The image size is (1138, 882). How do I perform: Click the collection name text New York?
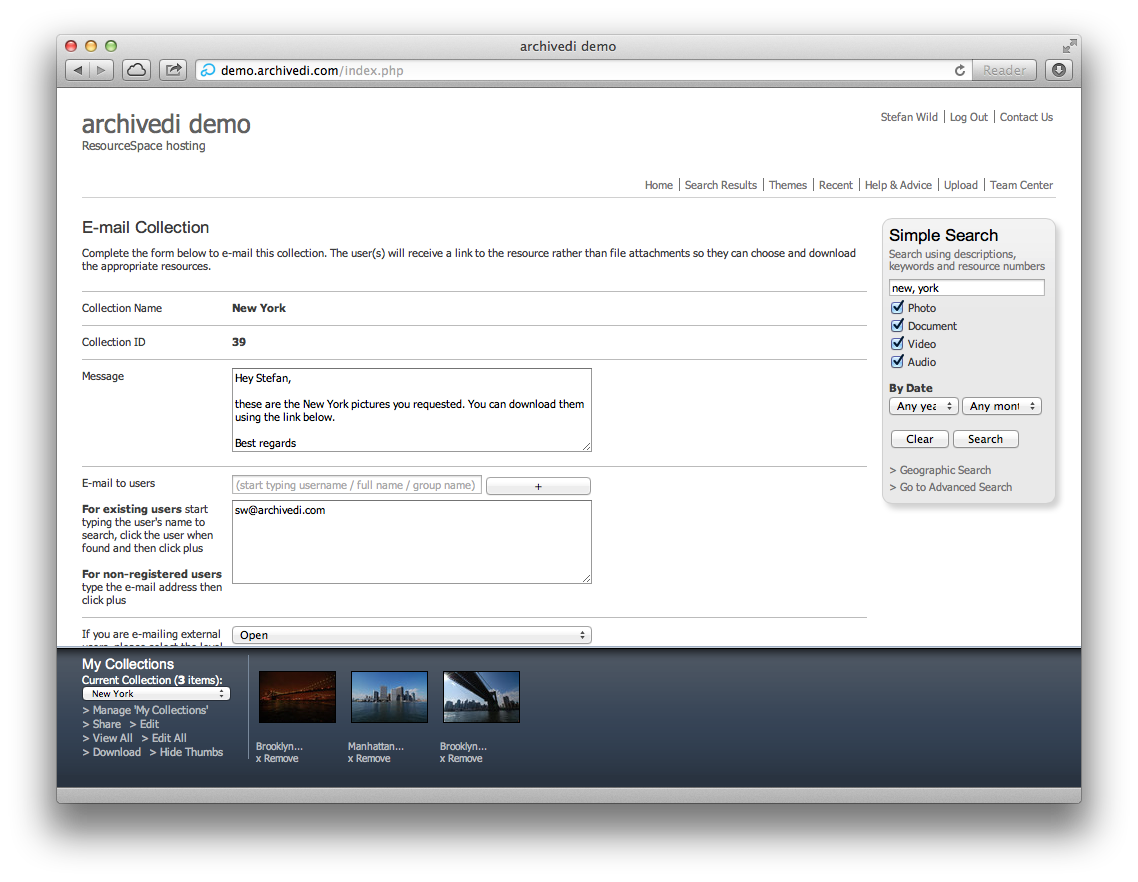point(258,309)
